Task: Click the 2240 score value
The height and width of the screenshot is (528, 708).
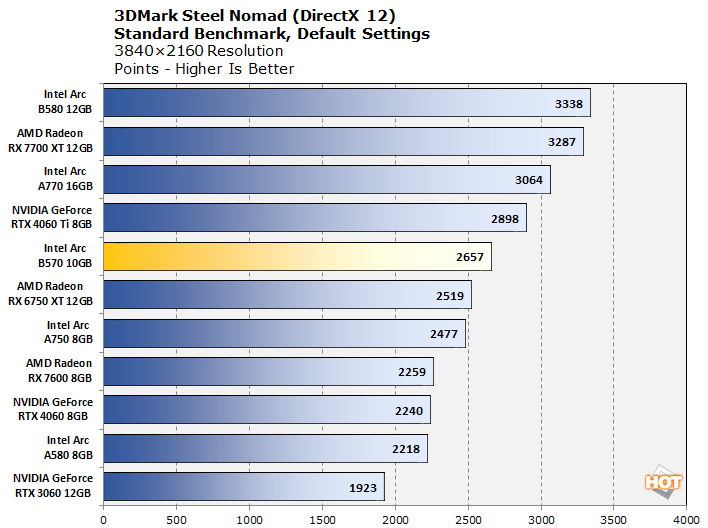Action: tap(409, 411)
